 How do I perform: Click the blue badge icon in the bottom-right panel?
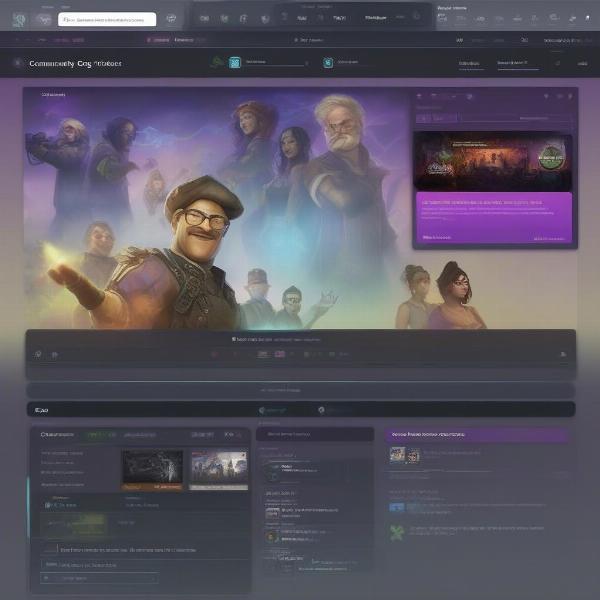click(396, 507)
